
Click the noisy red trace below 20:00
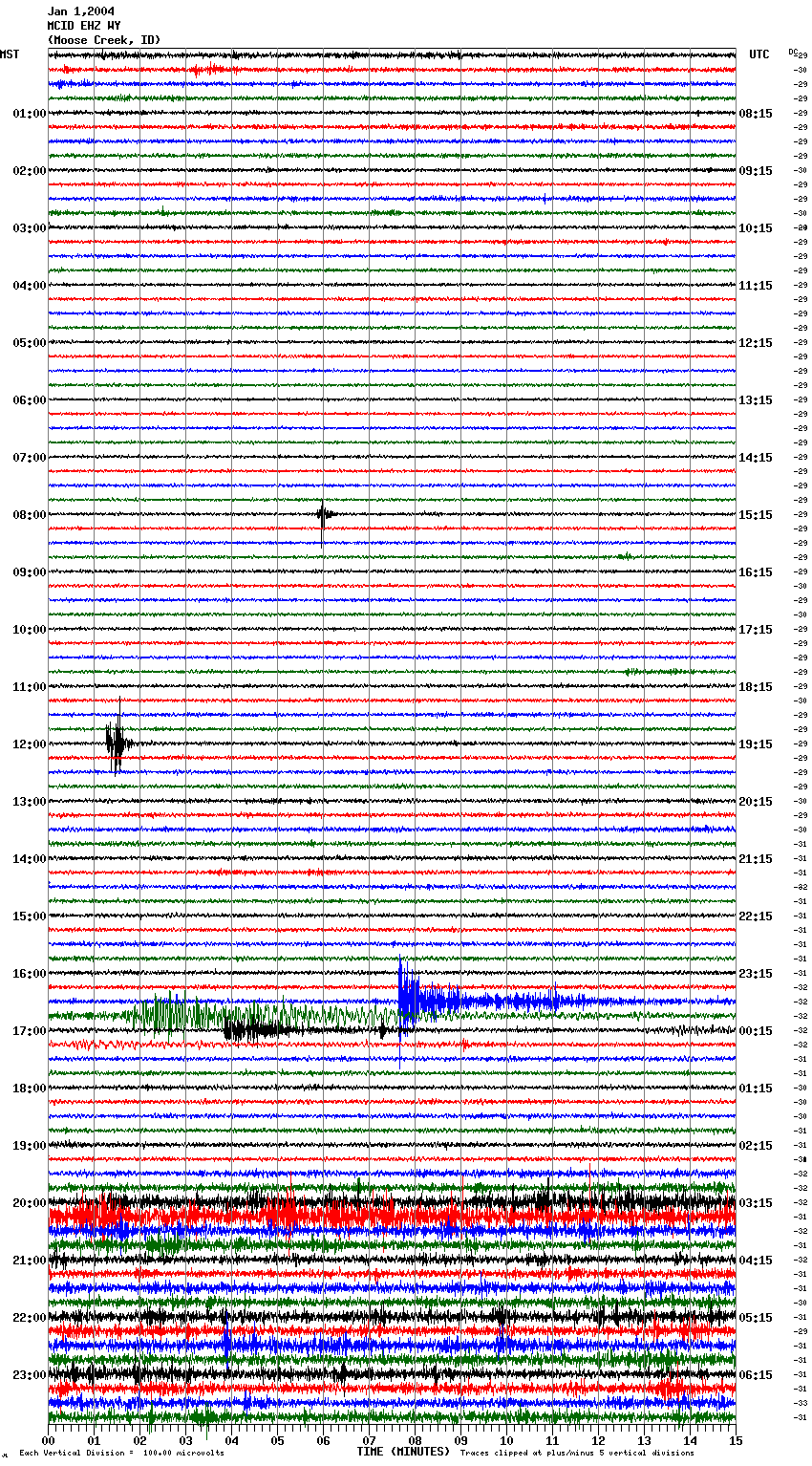[x=392, y=1217]
